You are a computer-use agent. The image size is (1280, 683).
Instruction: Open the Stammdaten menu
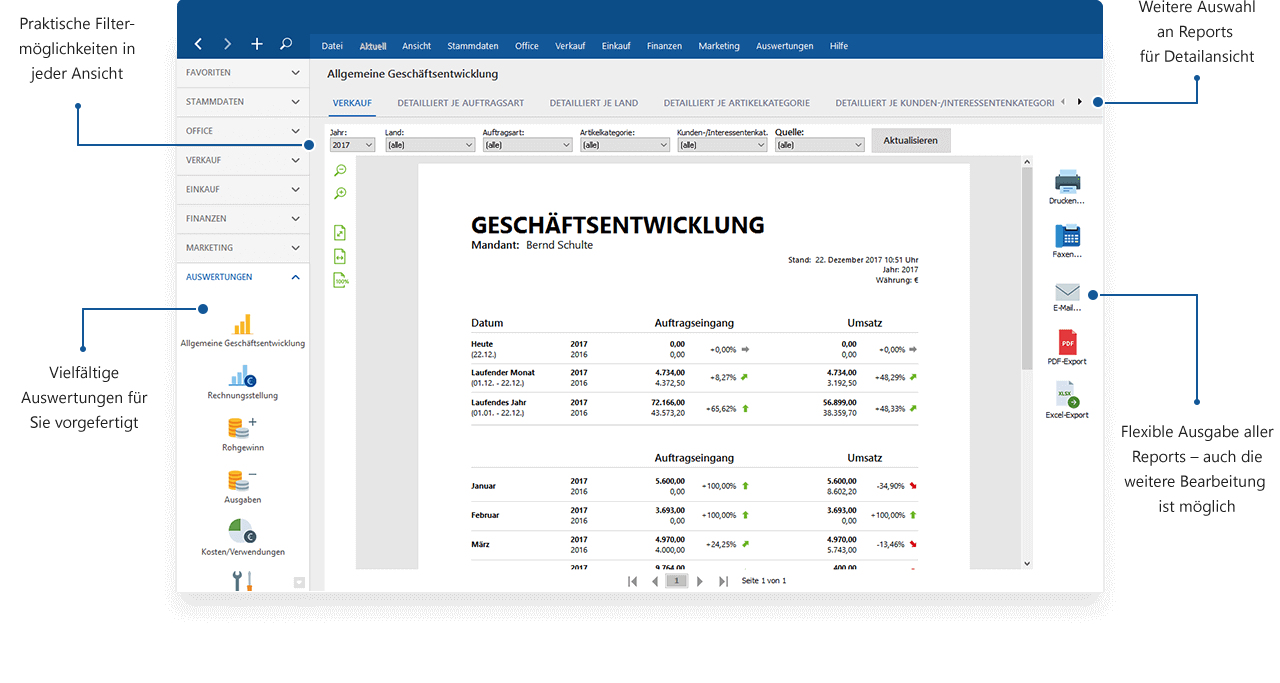(473, 46)
